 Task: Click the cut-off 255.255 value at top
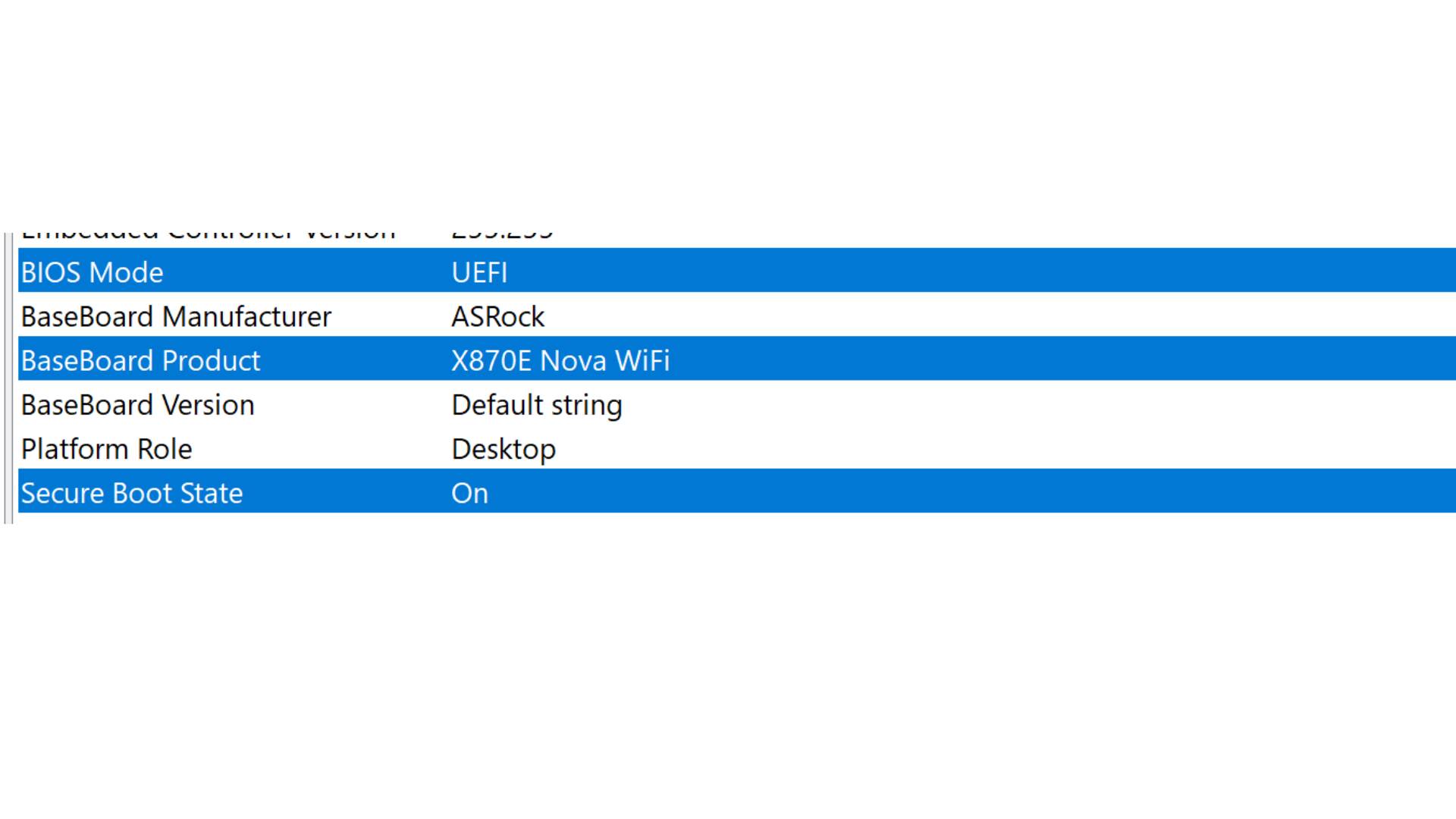click(x=502, y=236)
